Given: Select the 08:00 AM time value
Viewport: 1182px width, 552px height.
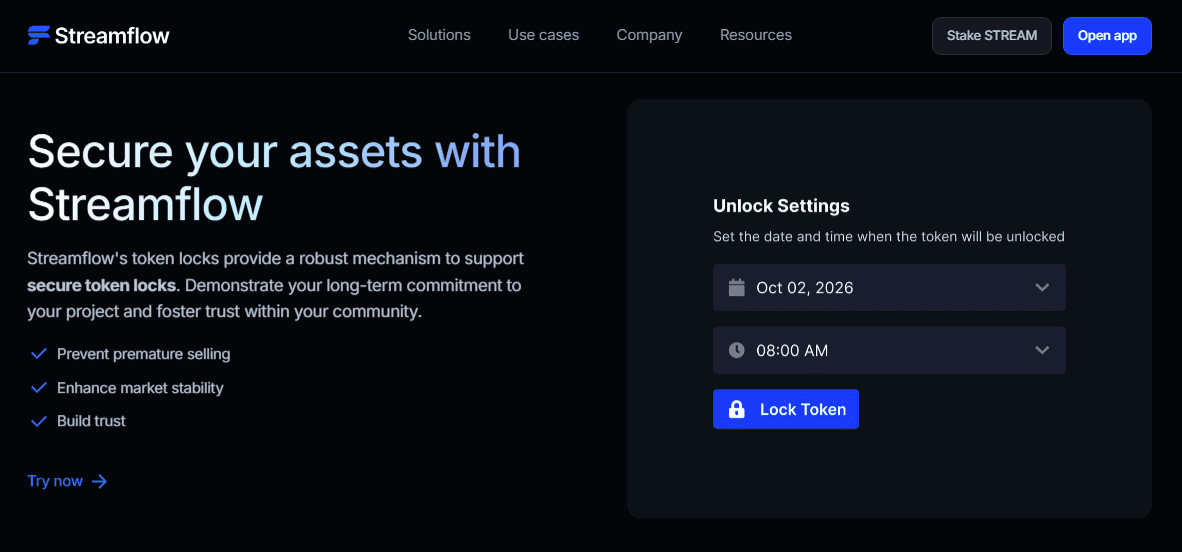Looking at the screenshot, I should pyautogui.click(x=792, y=350).
